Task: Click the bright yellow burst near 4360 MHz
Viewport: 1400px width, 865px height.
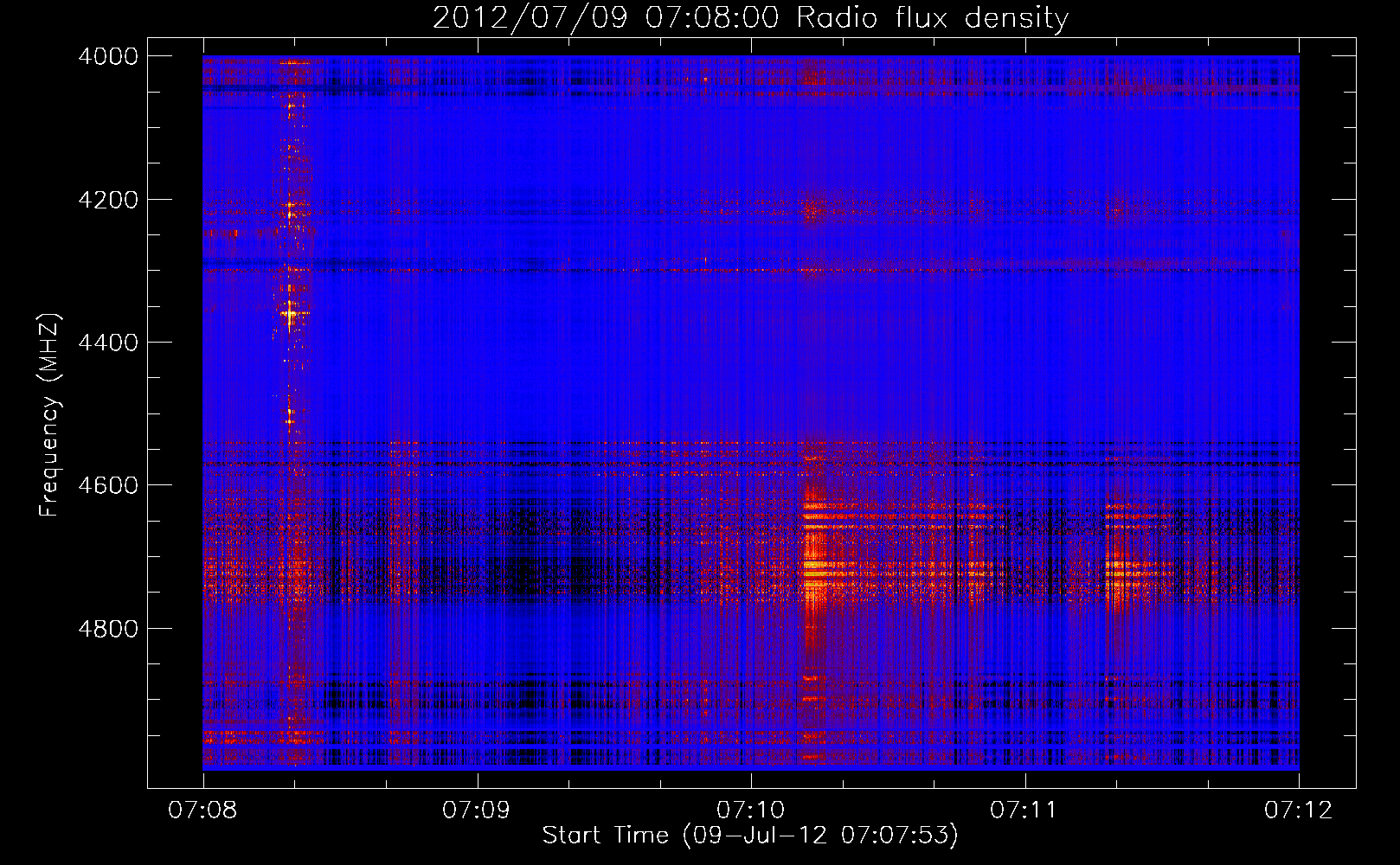Action: [x=292, y=313]
